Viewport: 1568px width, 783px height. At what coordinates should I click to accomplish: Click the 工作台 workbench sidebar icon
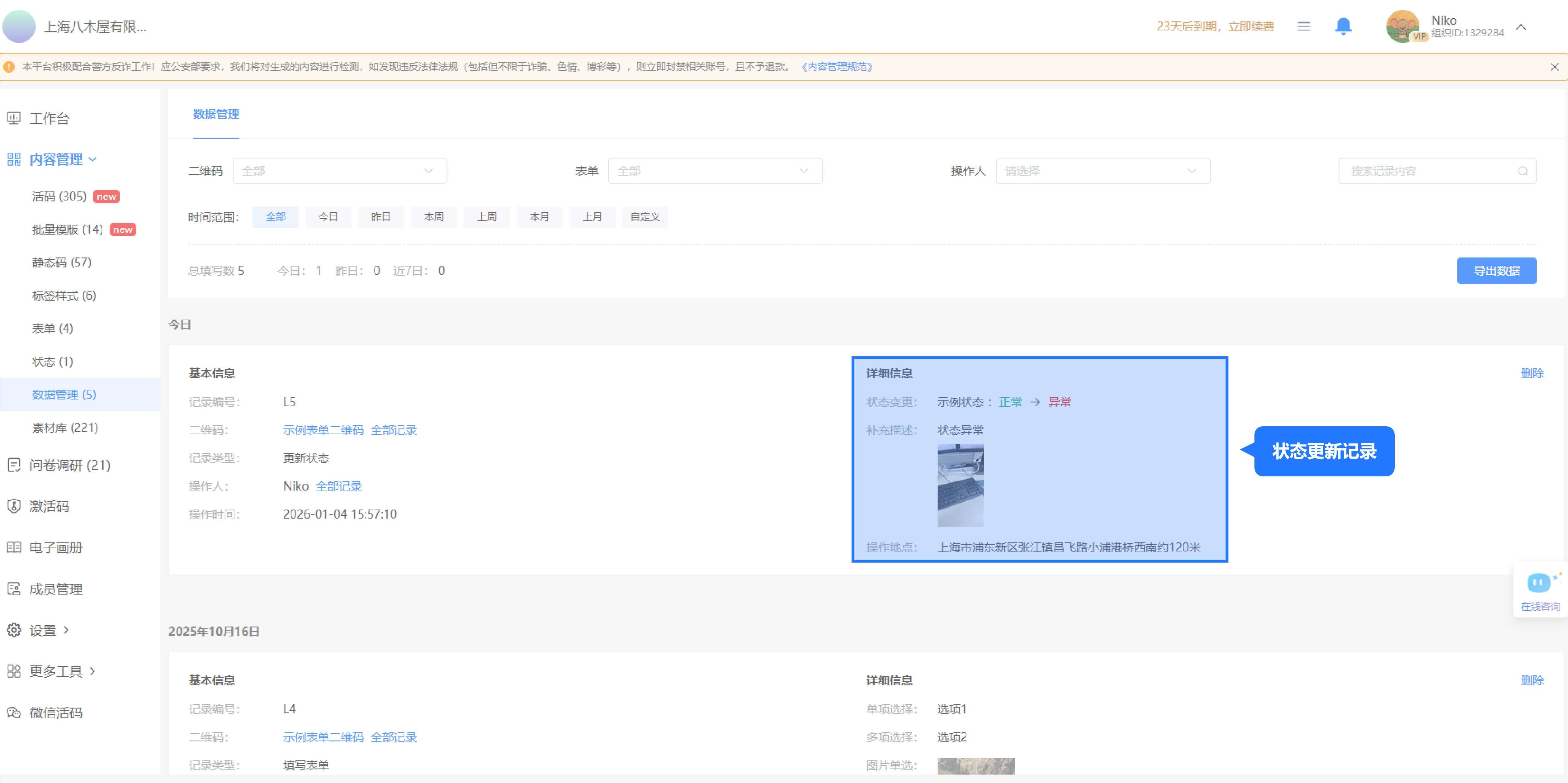point(14,118)
